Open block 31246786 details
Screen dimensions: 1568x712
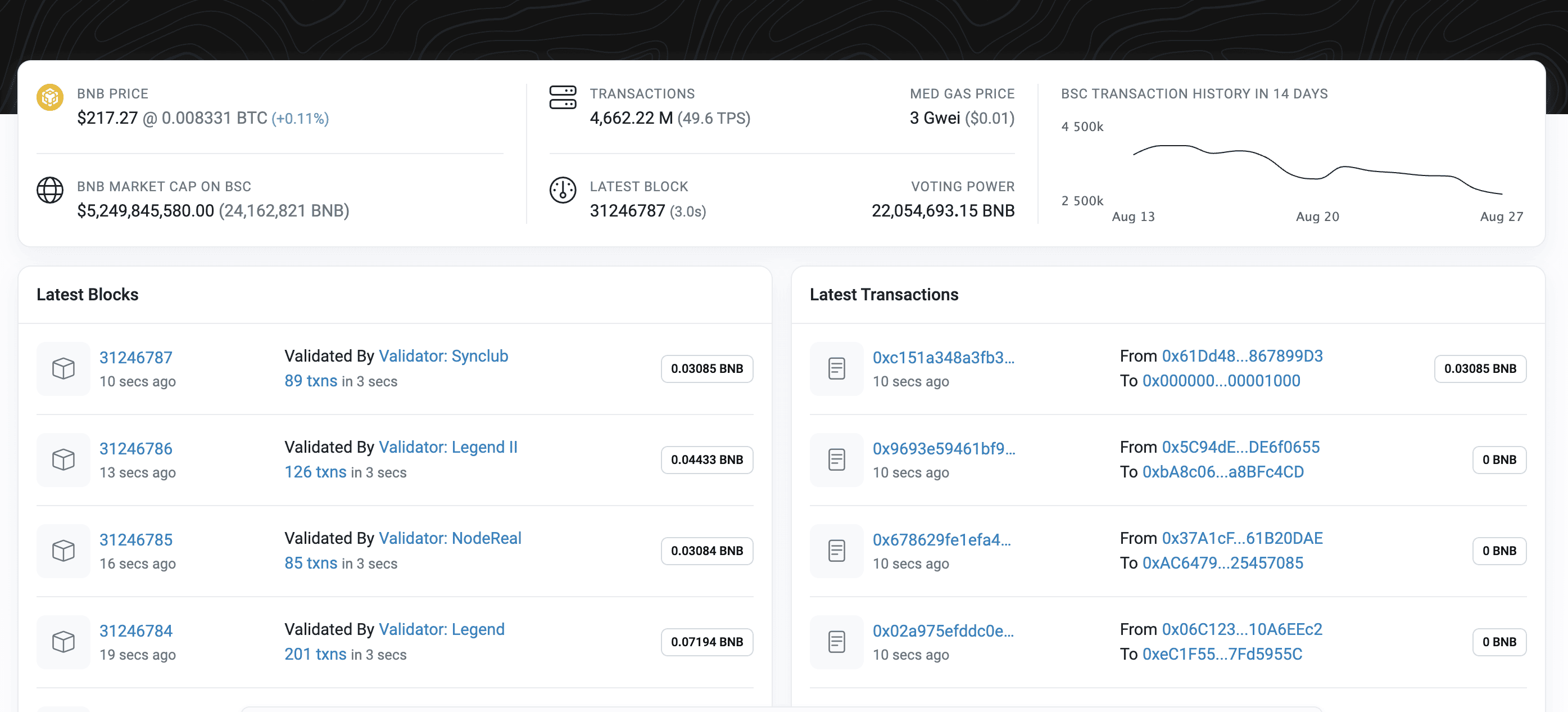136,448
